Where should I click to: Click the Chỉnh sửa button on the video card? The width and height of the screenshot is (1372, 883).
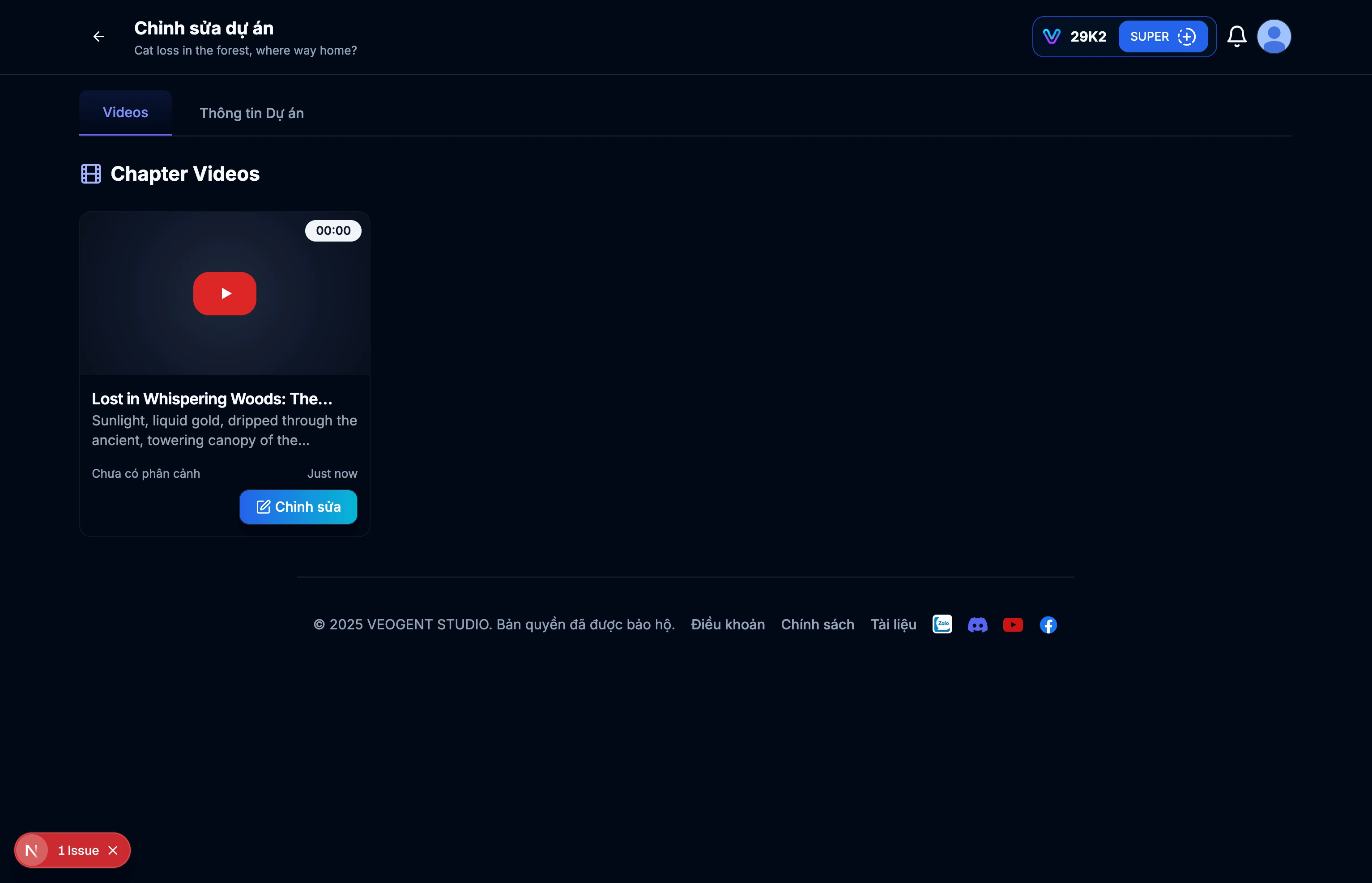tap(298, 507)
